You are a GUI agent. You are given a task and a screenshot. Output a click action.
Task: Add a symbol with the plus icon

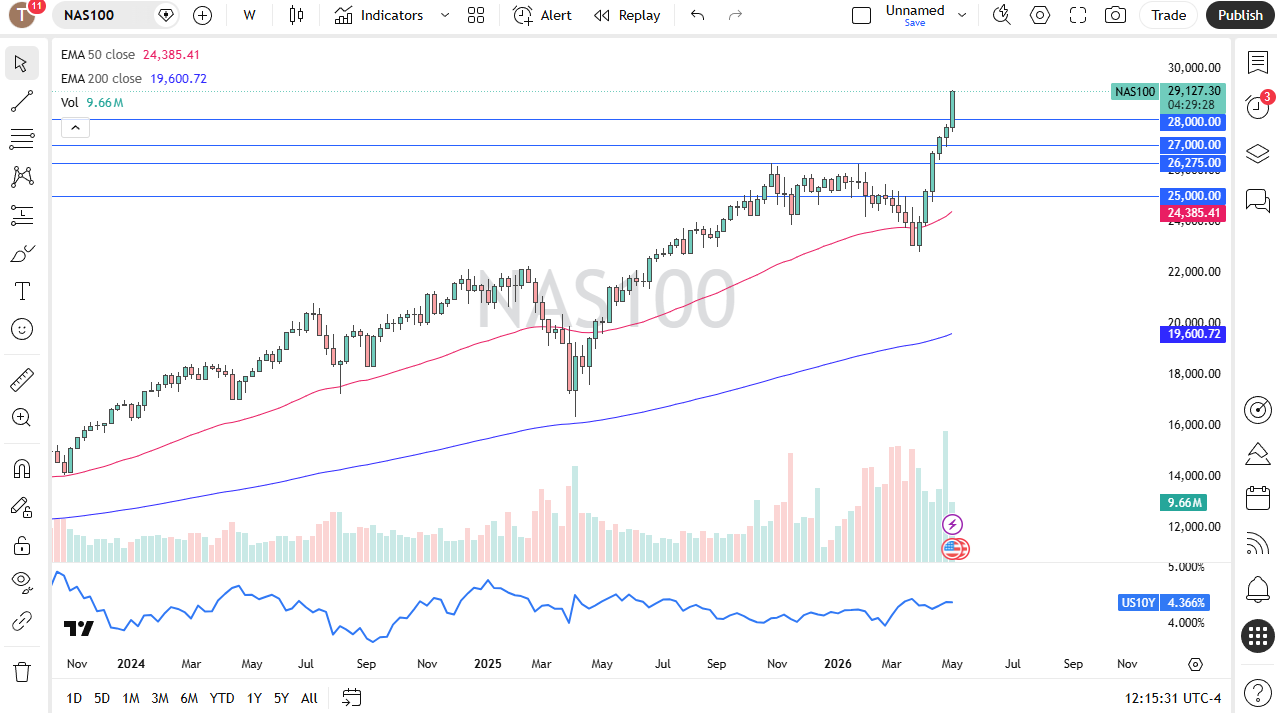[x=202, y=15]
